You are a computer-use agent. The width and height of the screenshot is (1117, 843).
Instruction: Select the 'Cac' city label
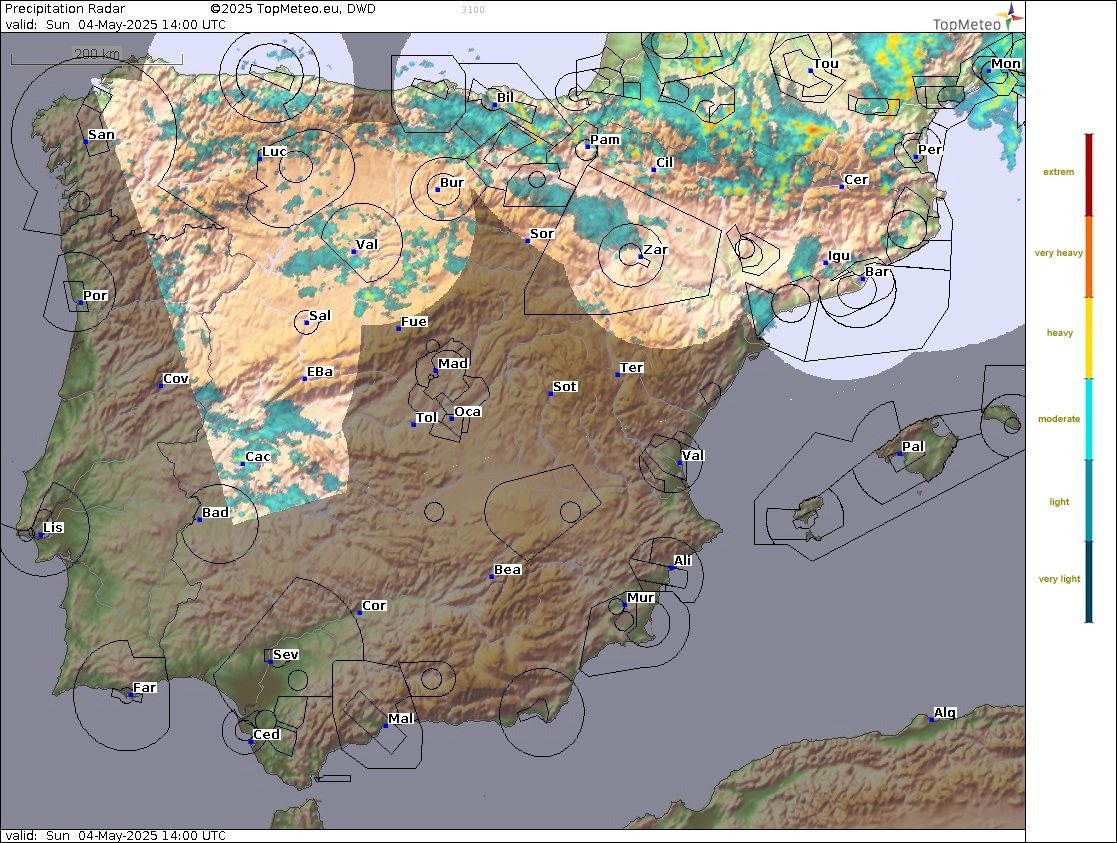[258, 457]
